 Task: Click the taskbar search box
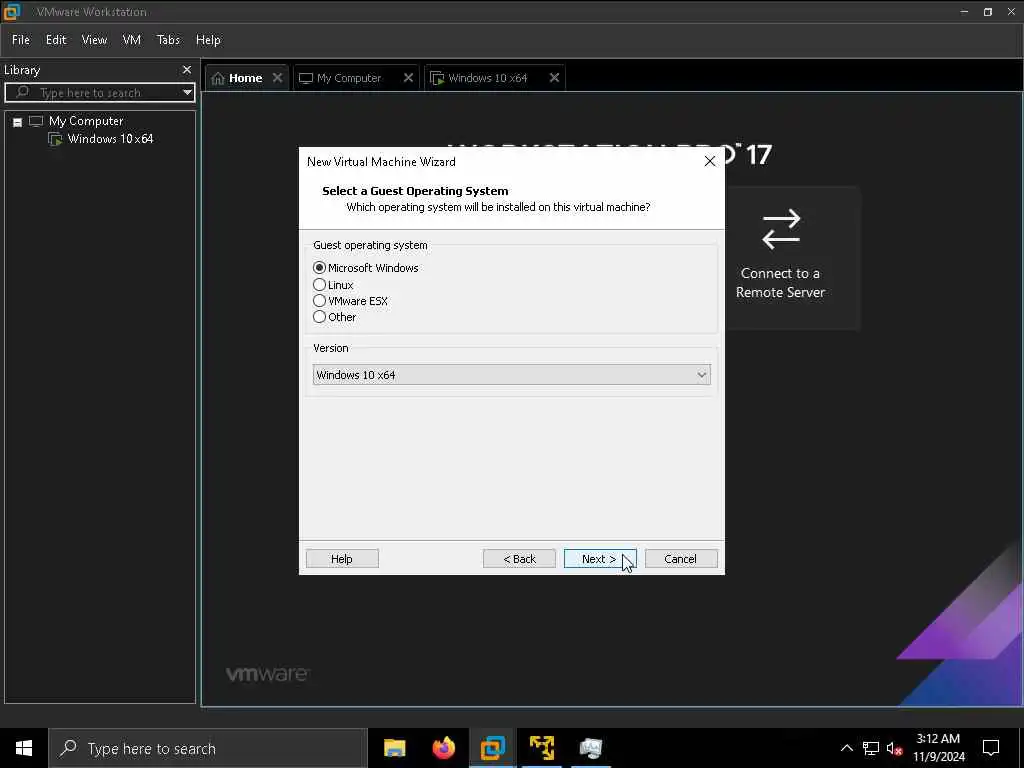(x=208, y=748)
